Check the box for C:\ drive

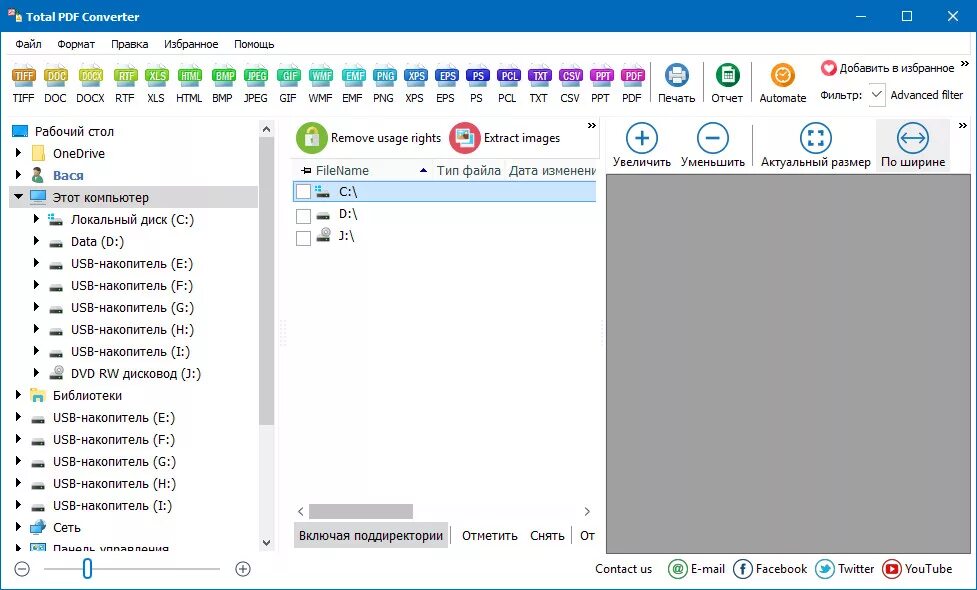[x=303, y=192]
